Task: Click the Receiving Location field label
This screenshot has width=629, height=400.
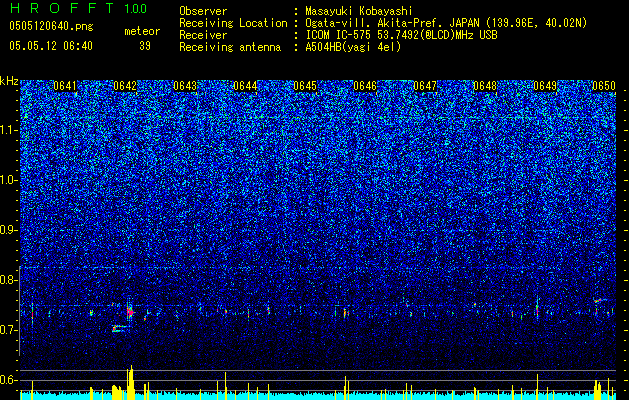Action: [233, 23]
